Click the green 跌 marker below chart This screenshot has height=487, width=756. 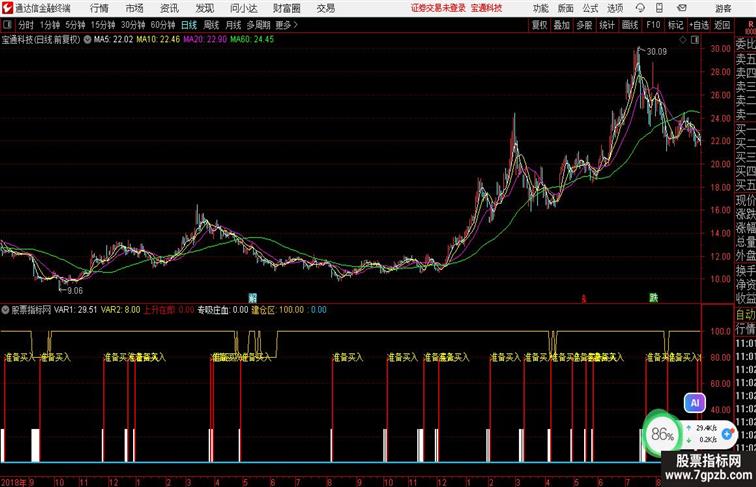[x=653, y=298]
